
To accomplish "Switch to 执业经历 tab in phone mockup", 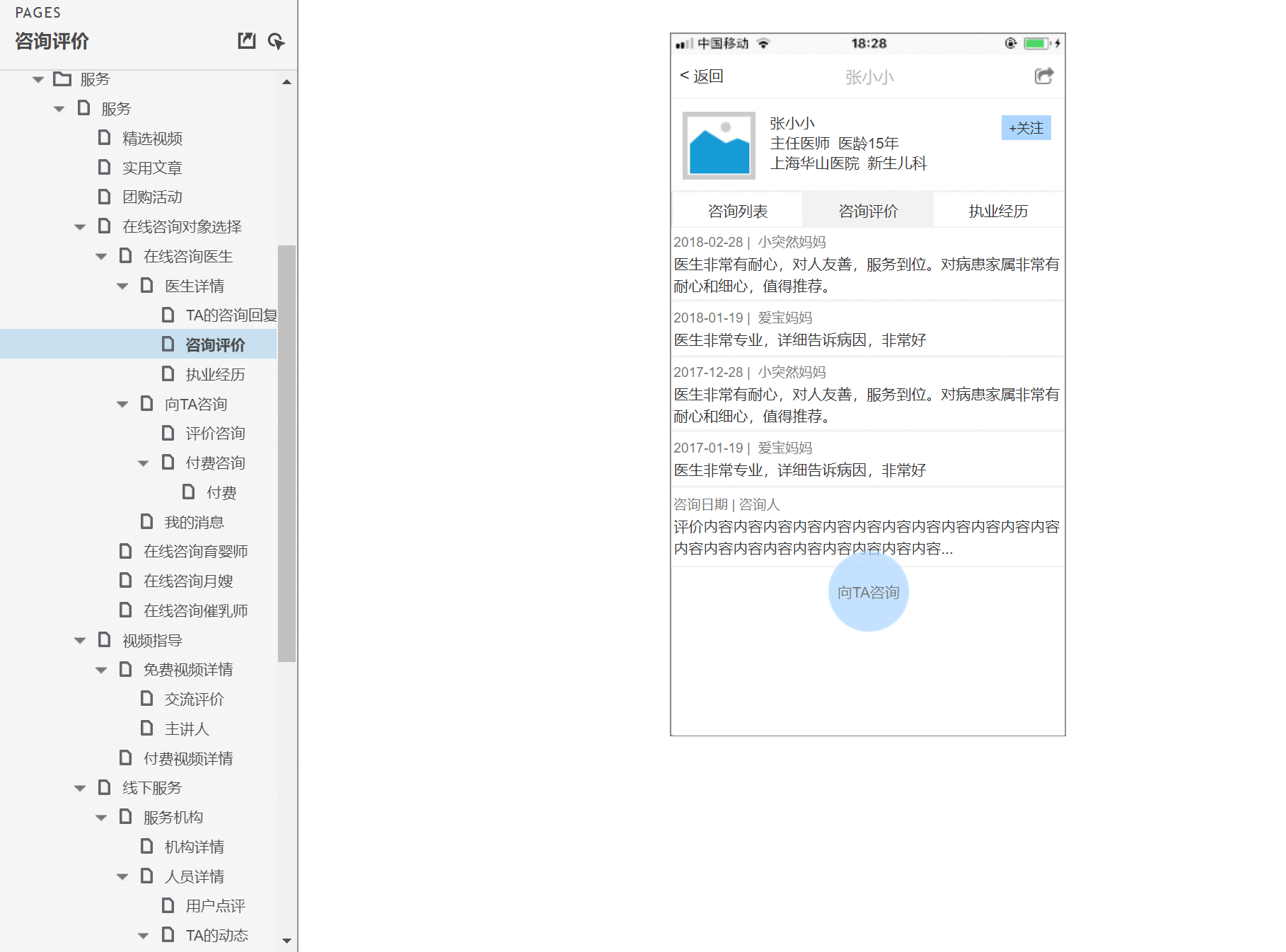I will (x=998, y=211).
